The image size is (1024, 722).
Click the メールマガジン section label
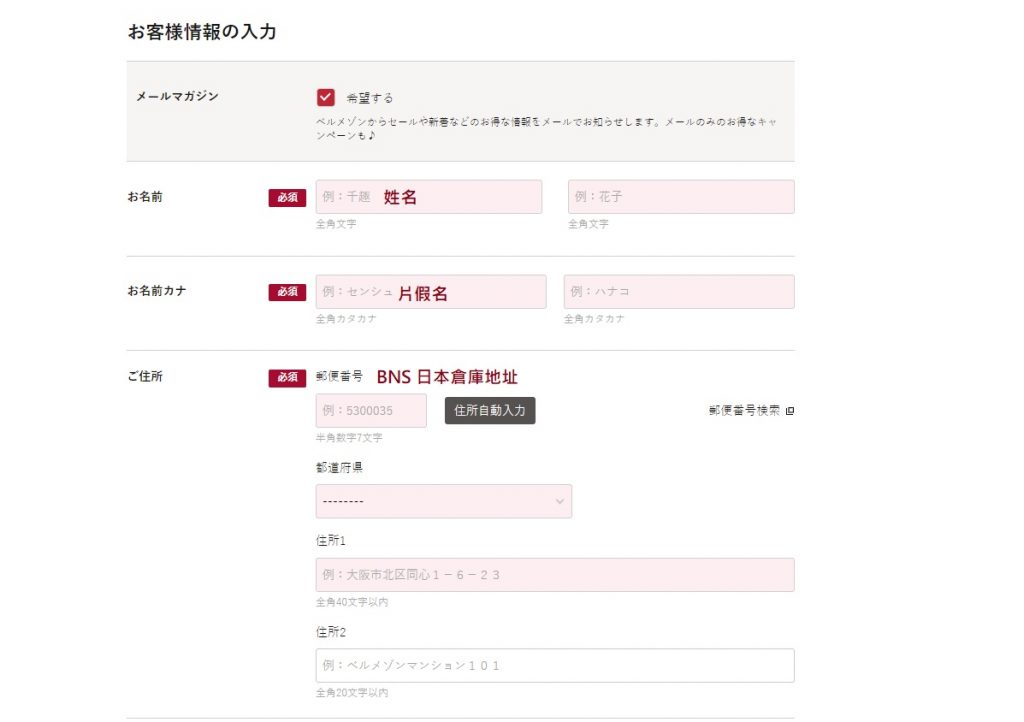pyautogui.click(x=177, y=97)
